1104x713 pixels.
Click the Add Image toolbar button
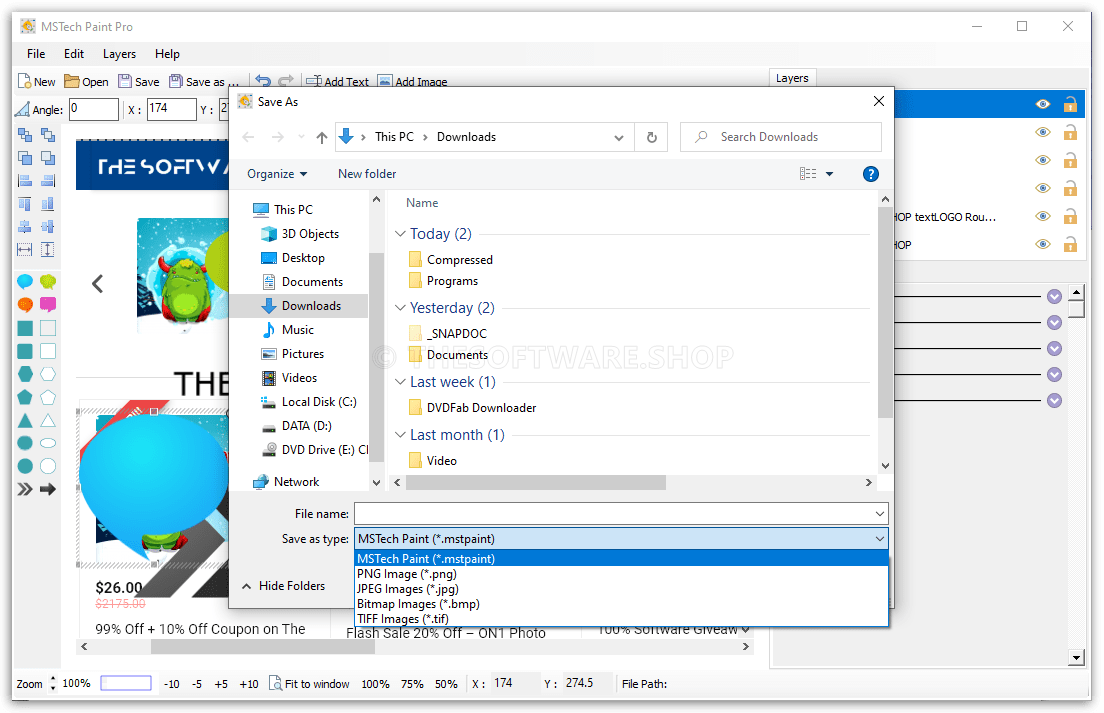click(412, 82)
